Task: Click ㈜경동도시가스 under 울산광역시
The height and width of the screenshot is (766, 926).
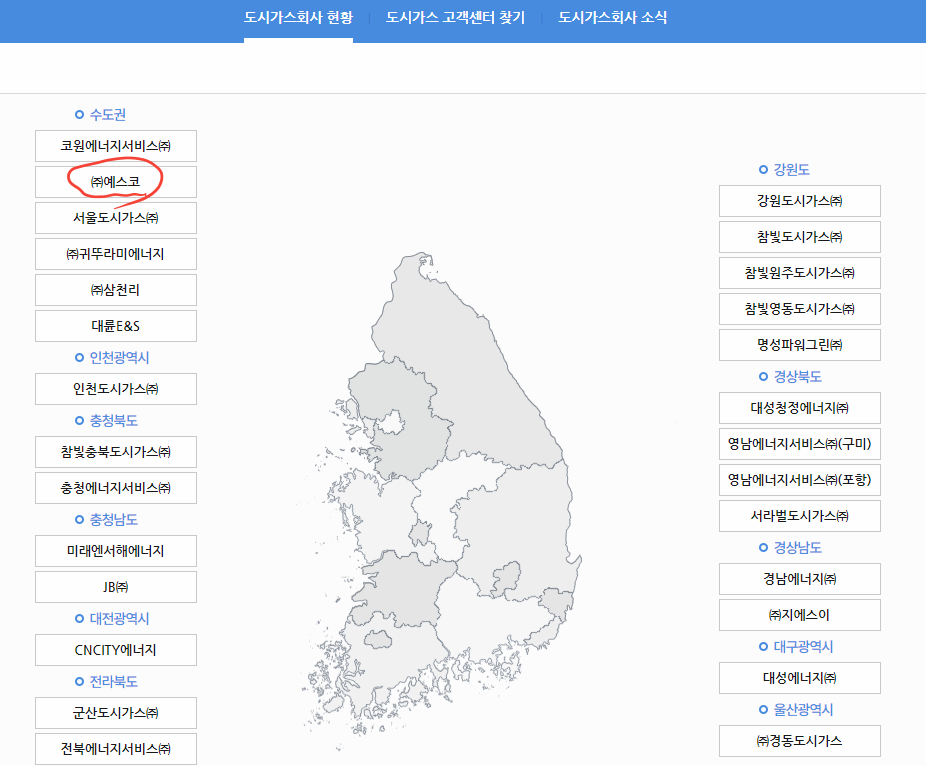Action: click(x=799, y=741)
